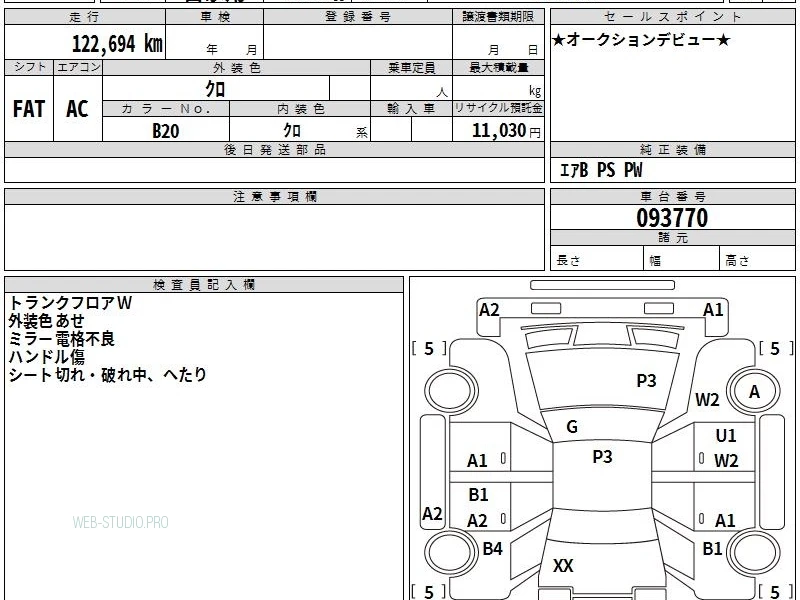Click the 検査員記入欄 header bar
This screenshot has width=800, height=600.
point(204,285)
